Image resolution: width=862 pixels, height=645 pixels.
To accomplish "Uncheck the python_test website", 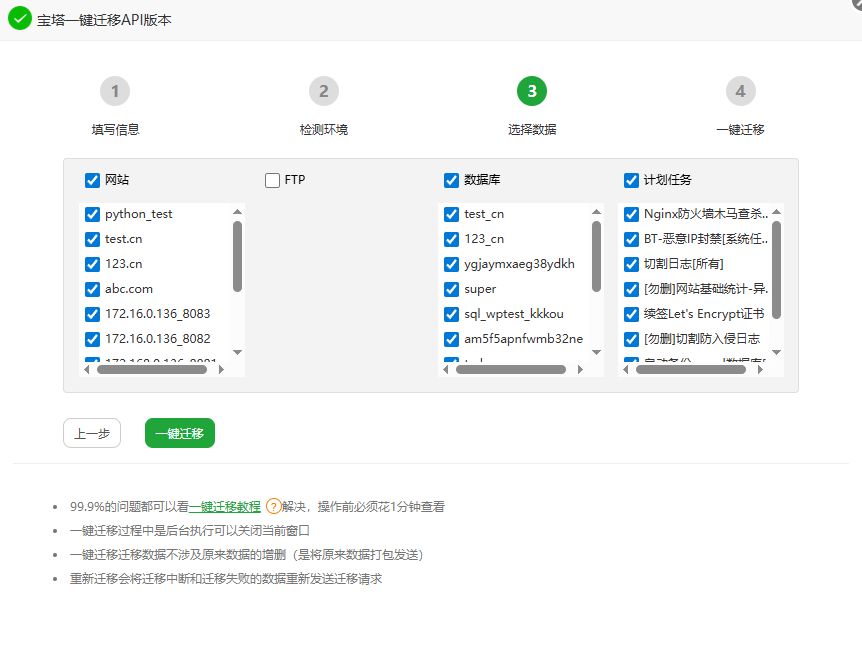I will [x=92, y=214].
